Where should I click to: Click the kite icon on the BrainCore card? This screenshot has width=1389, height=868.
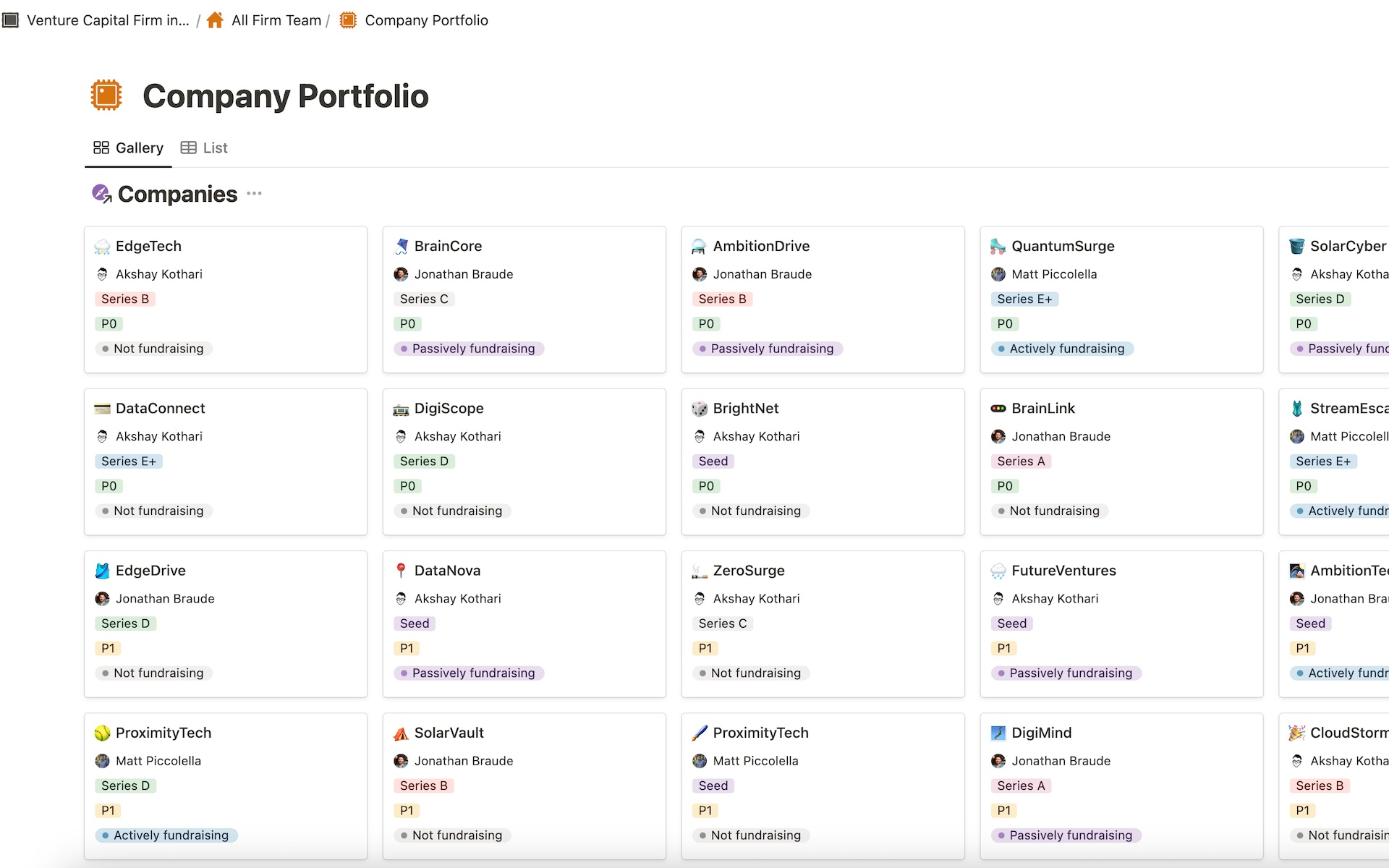(x=401, y=246)
